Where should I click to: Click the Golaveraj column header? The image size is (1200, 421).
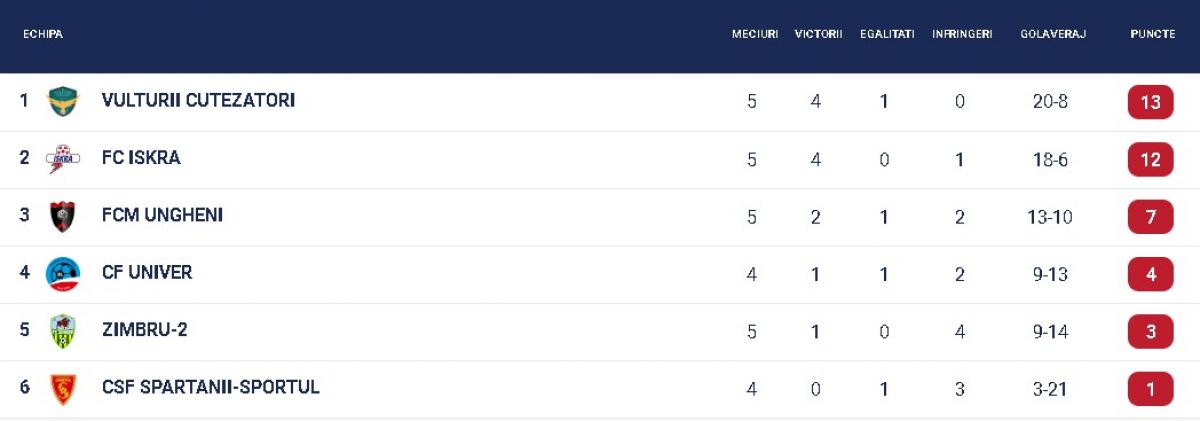(x=1053, y=34)
